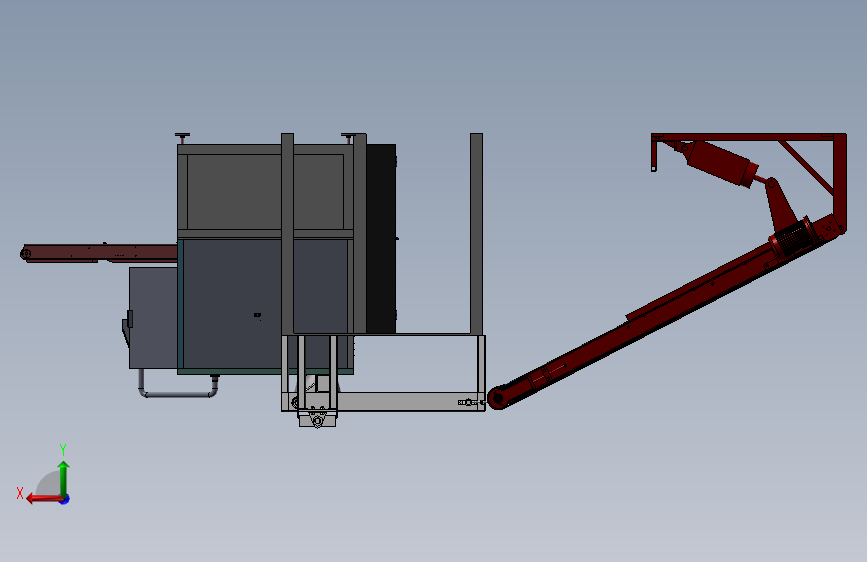Screen dimensions: 867x562
Task: Select the small mechanism below base frame
Action: click(317, 418)
